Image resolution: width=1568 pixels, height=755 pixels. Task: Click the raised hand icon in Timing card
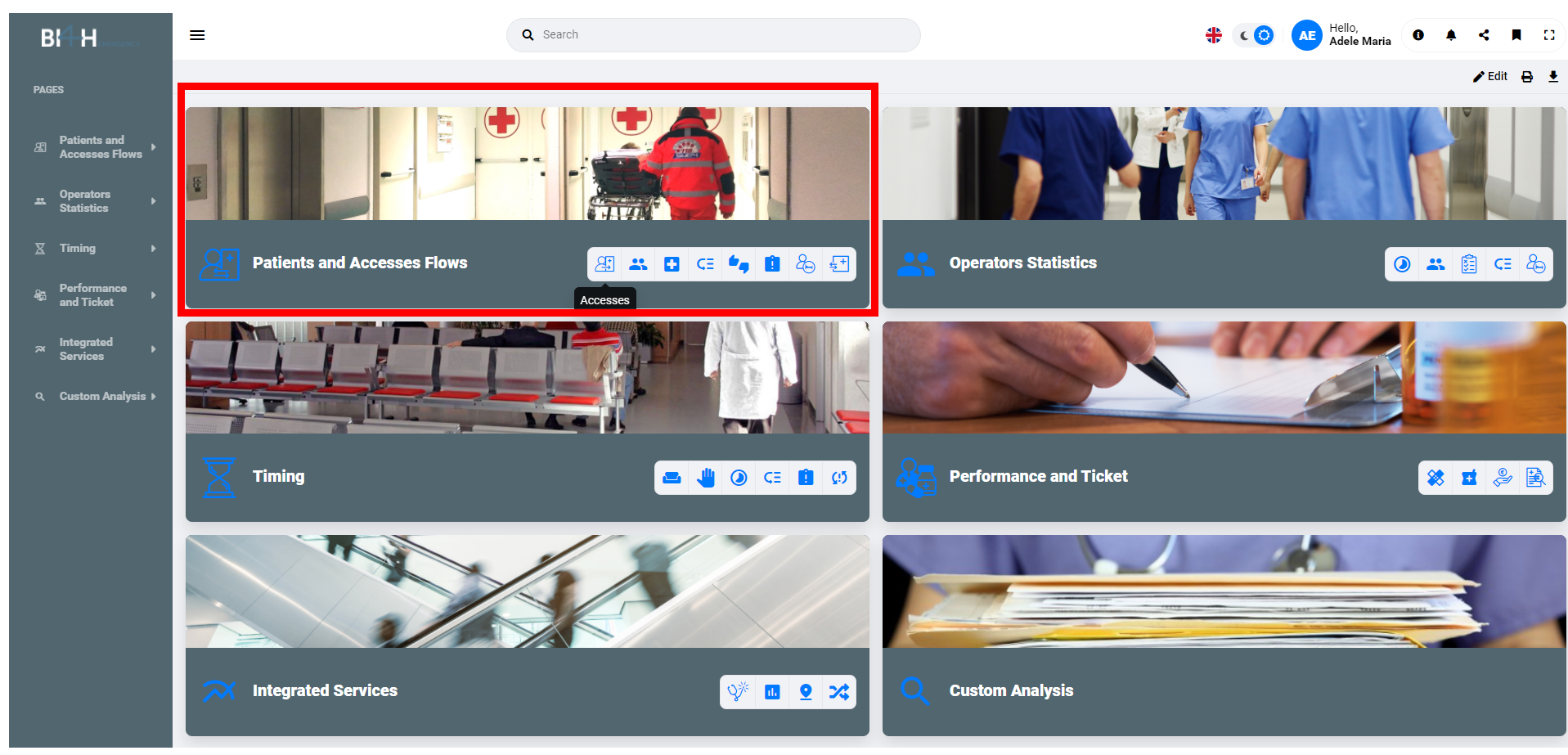pyautogui.click(x=705, y=478)
